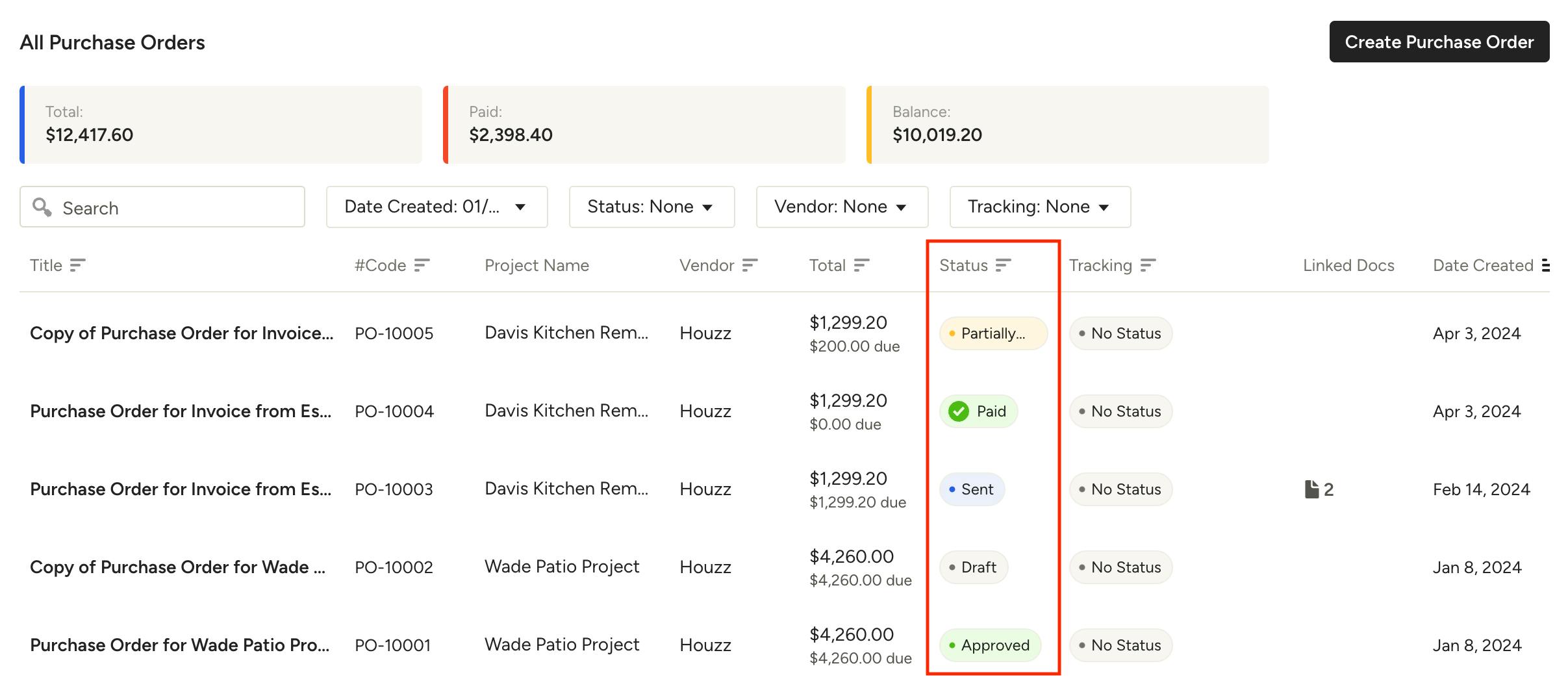Image resolution: width=1568 pixels, height=681 pixels.
Task: Open the Status: None filter dropdown
Action: pyautogui.click(x=651, y=207)
